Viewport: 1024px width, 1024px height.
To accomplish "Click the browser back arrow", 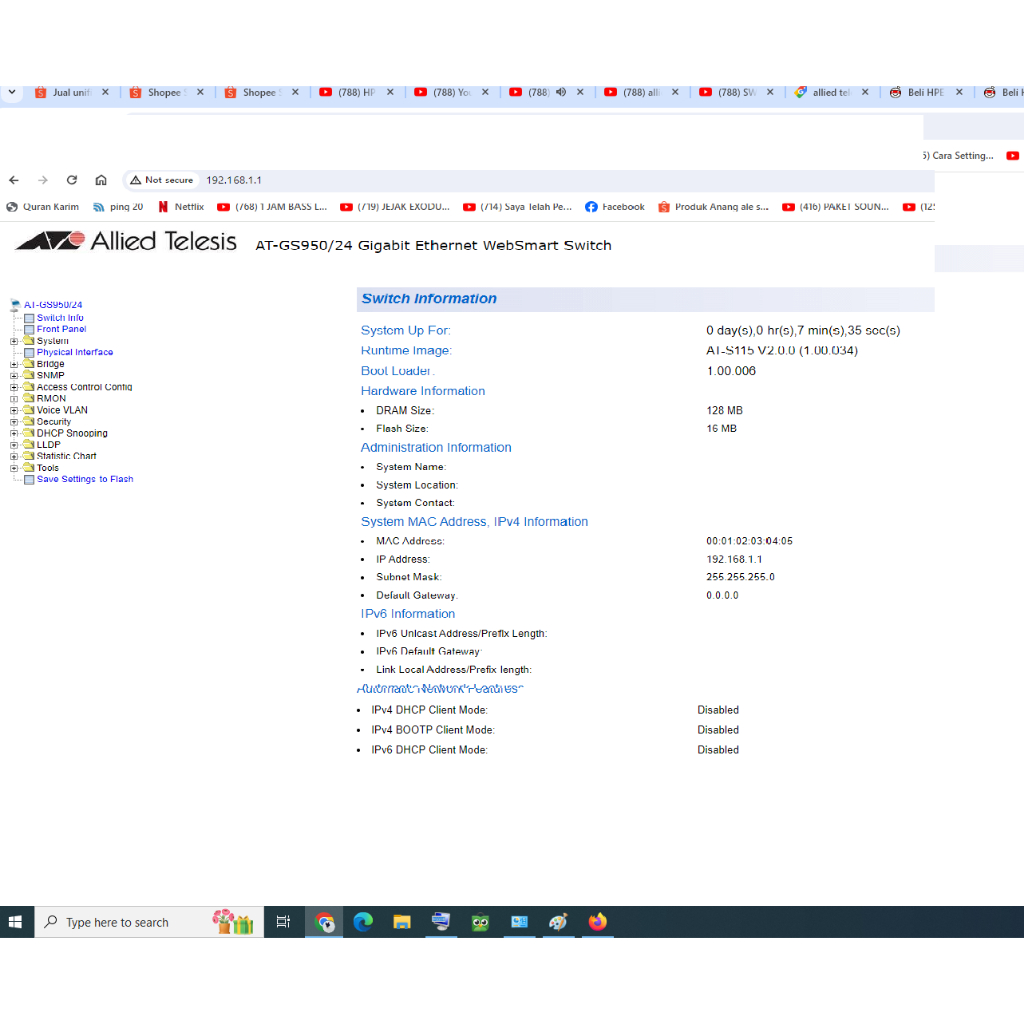I will coord(14,180).
